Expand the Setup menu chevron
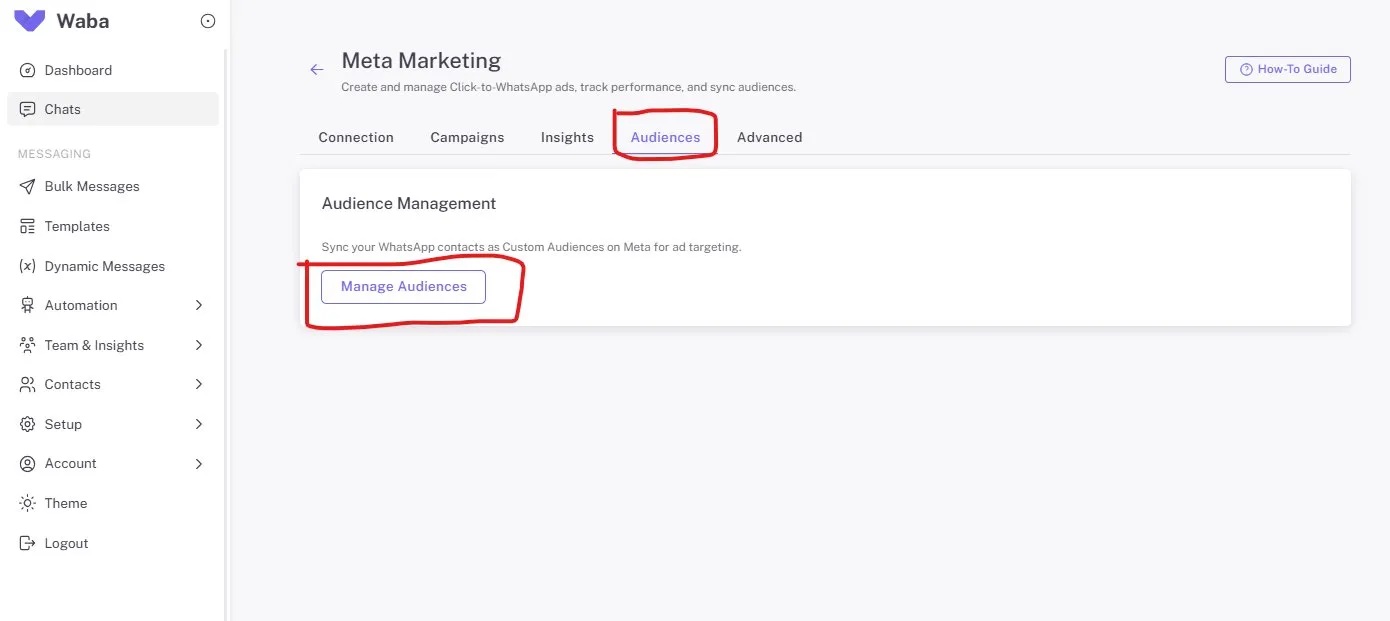This screenshot has width=1390, height=621. (x=199, y=424)
